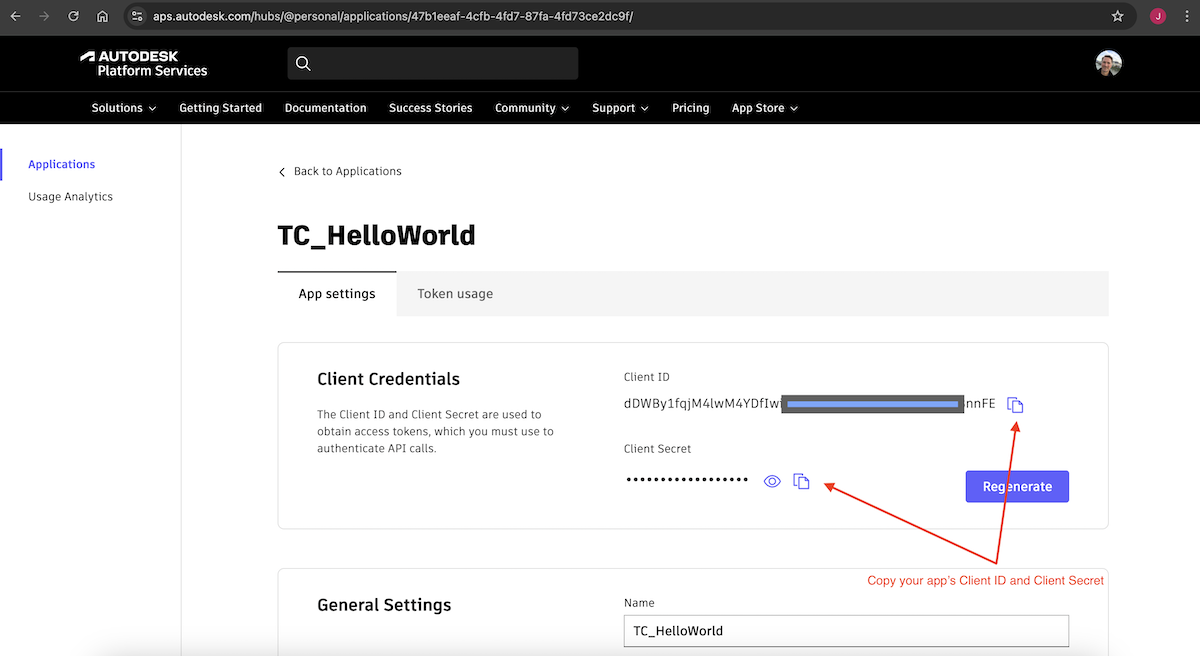This screenshot has height=656, width=1200.
Task: Open the Pricing page
Action: click(690, 108)
